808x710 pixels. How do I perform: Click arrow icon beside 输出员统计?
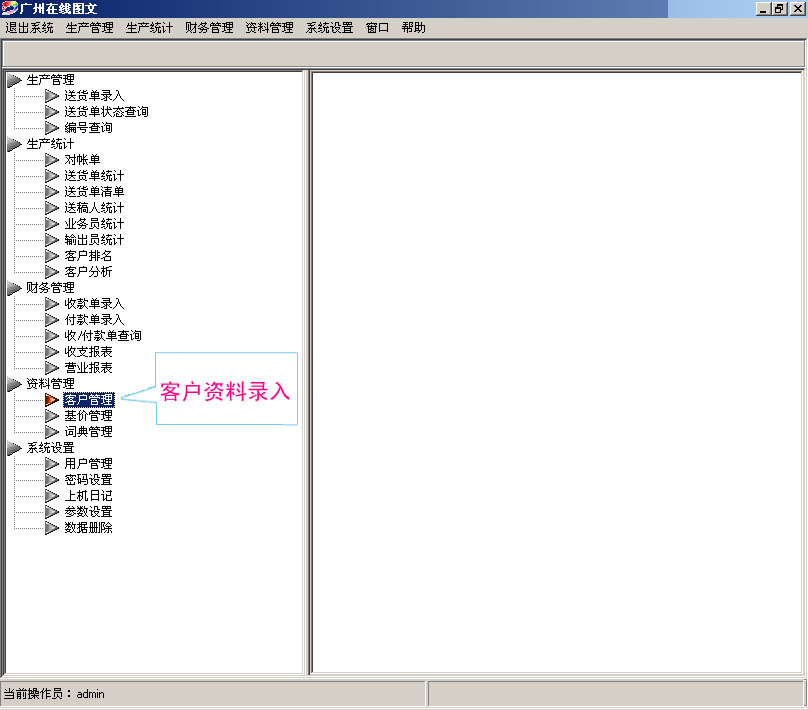pos(52,240)
